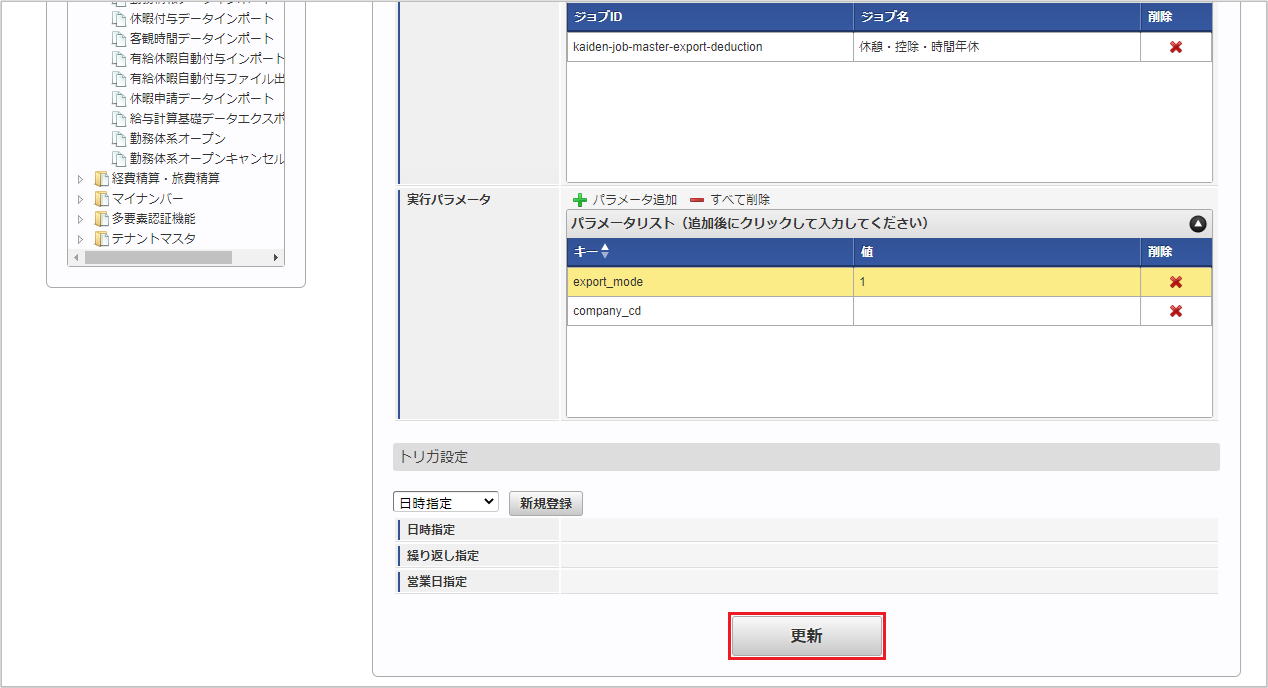Click the 勤務体系オープンキャンセル file icon

point(119,158)
